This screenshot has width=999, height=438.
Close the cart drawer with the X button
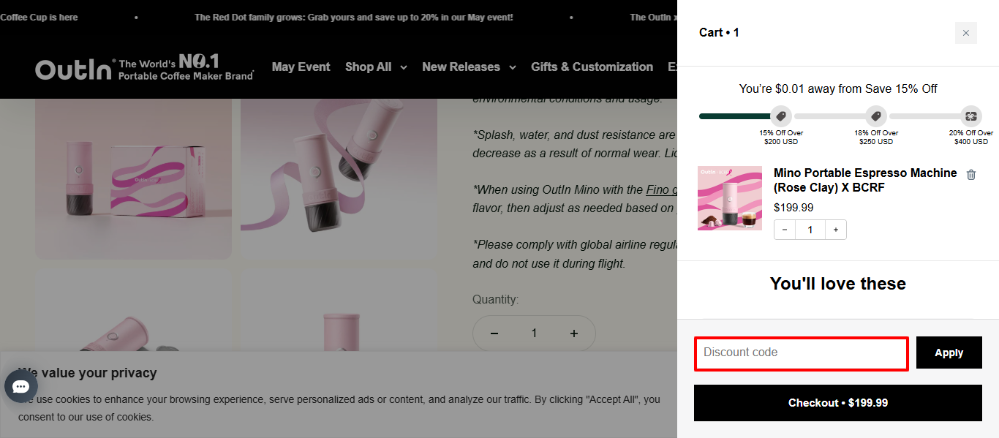(965, 33)
